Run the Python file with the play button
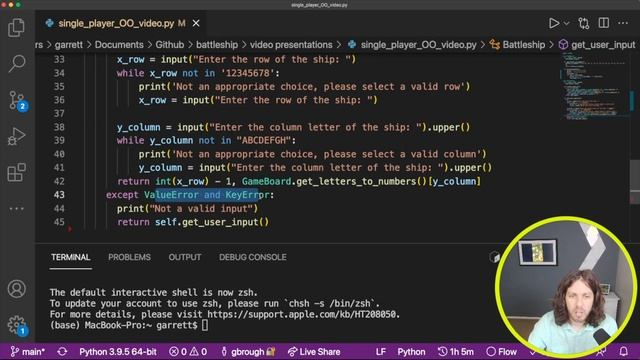The height and width of the screenshot is (360, 640). (553, 23)
